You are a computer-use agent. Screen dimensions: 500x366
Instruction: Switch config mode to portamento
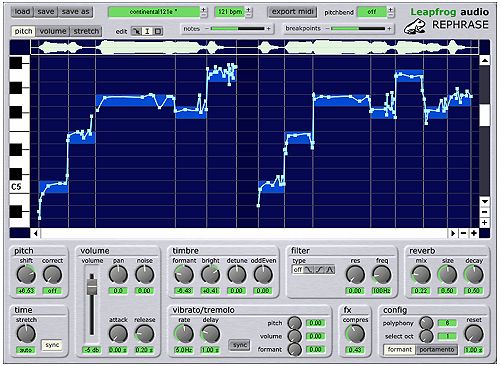[x=437, y=350]
